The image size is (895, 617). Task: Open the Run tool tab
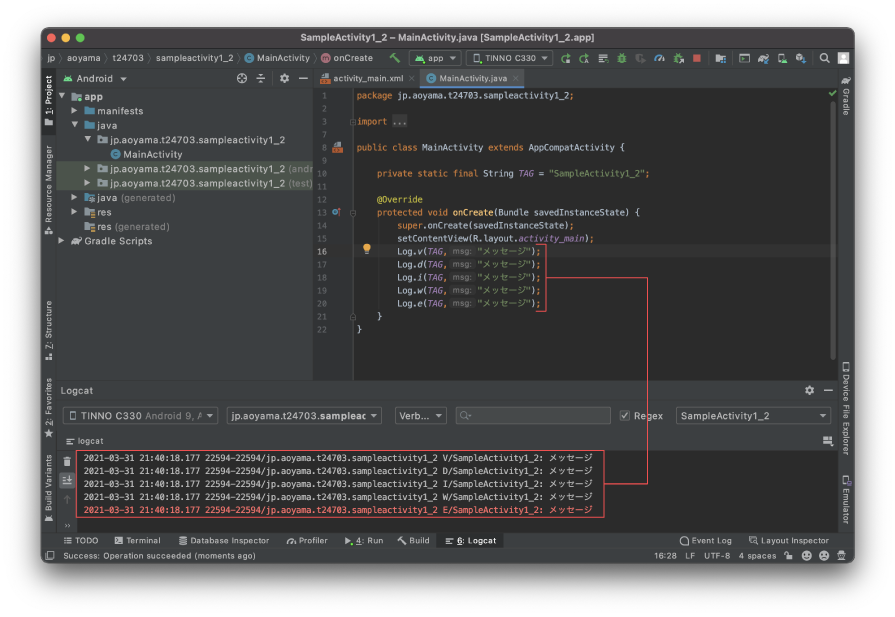tap(364, 541)
